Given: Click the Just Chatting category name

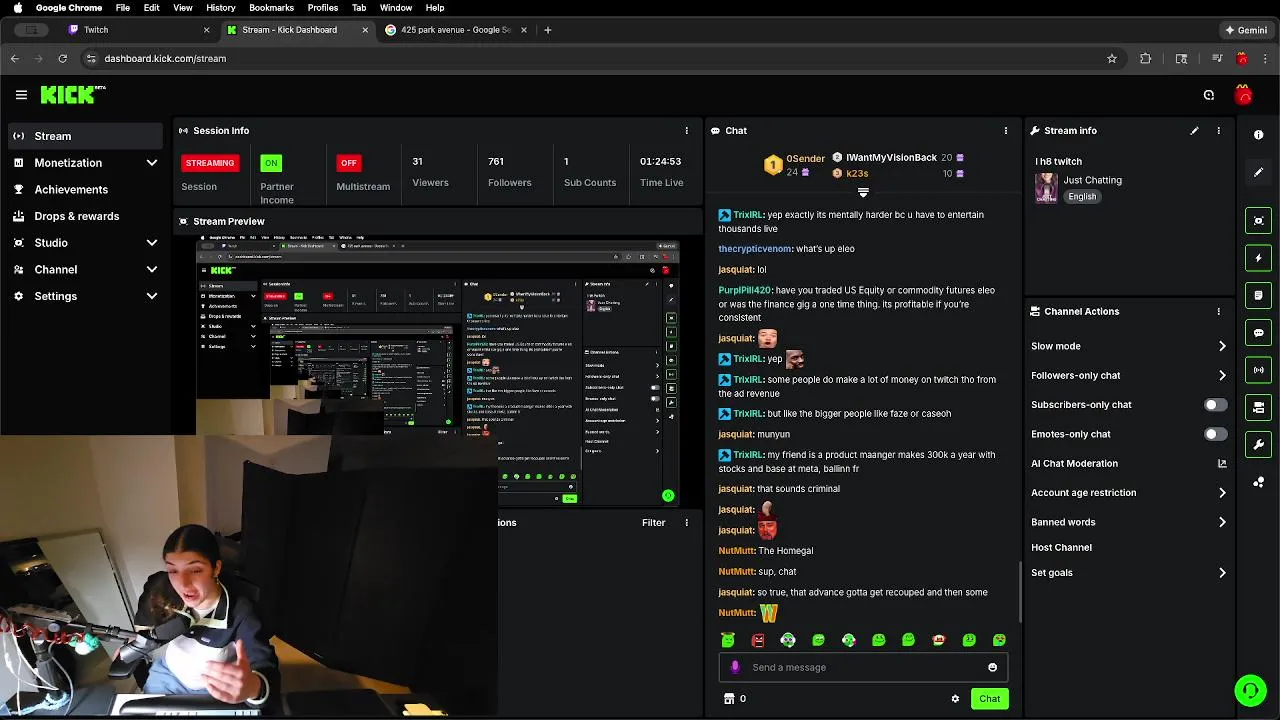Looking at the screenshot, I should 1092,180.
